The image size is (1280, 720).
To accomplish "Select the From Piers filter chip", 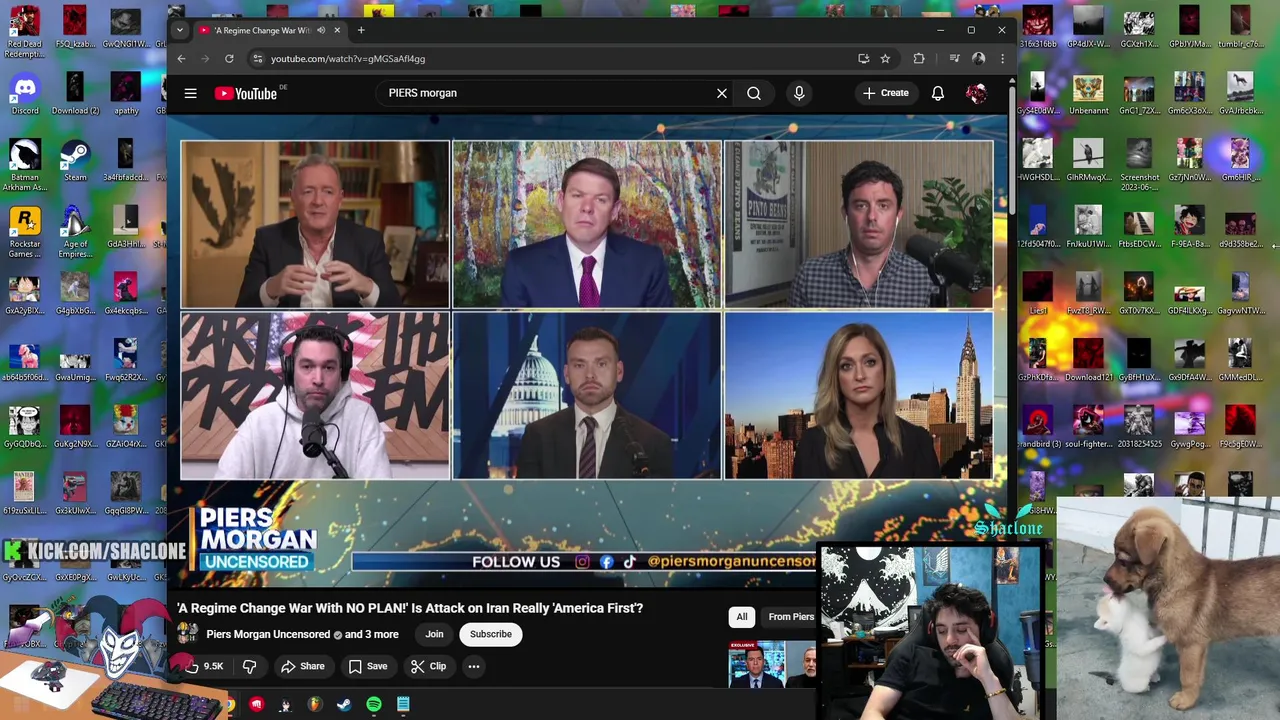I will point(790,617).
